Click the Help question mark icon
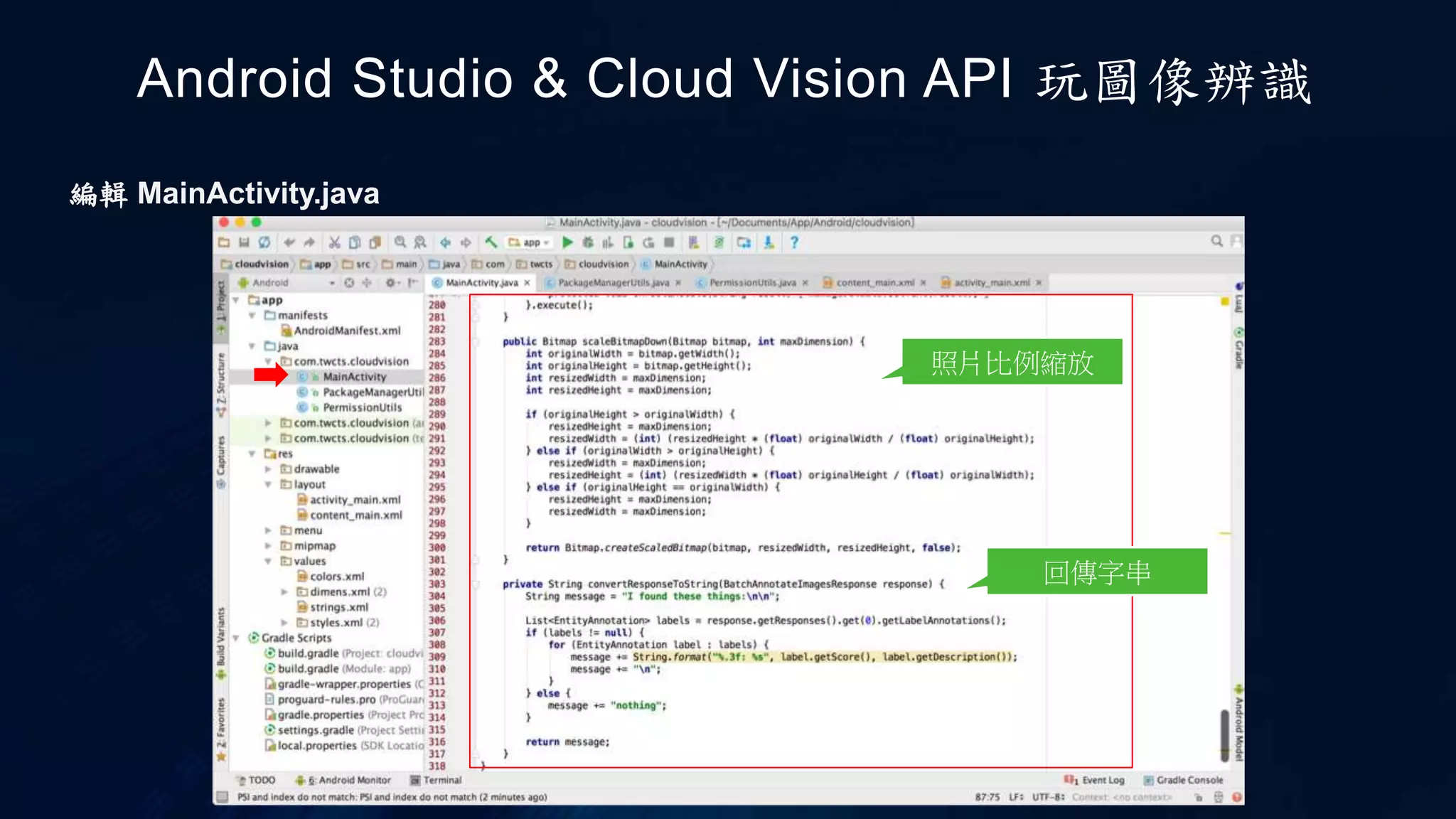Image resolution: width=1456 pixels, height=819 pixels. click(794, 242)
